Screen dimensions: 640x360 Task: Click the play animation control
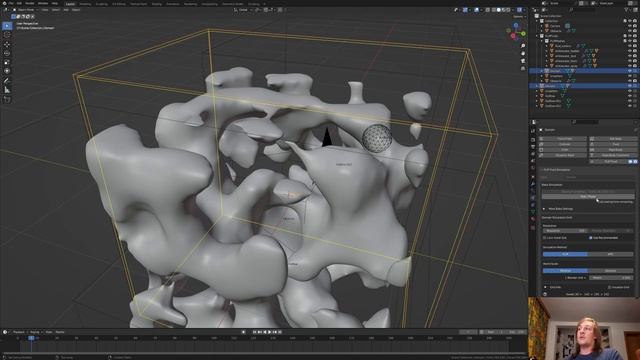(x=269, y=332)
